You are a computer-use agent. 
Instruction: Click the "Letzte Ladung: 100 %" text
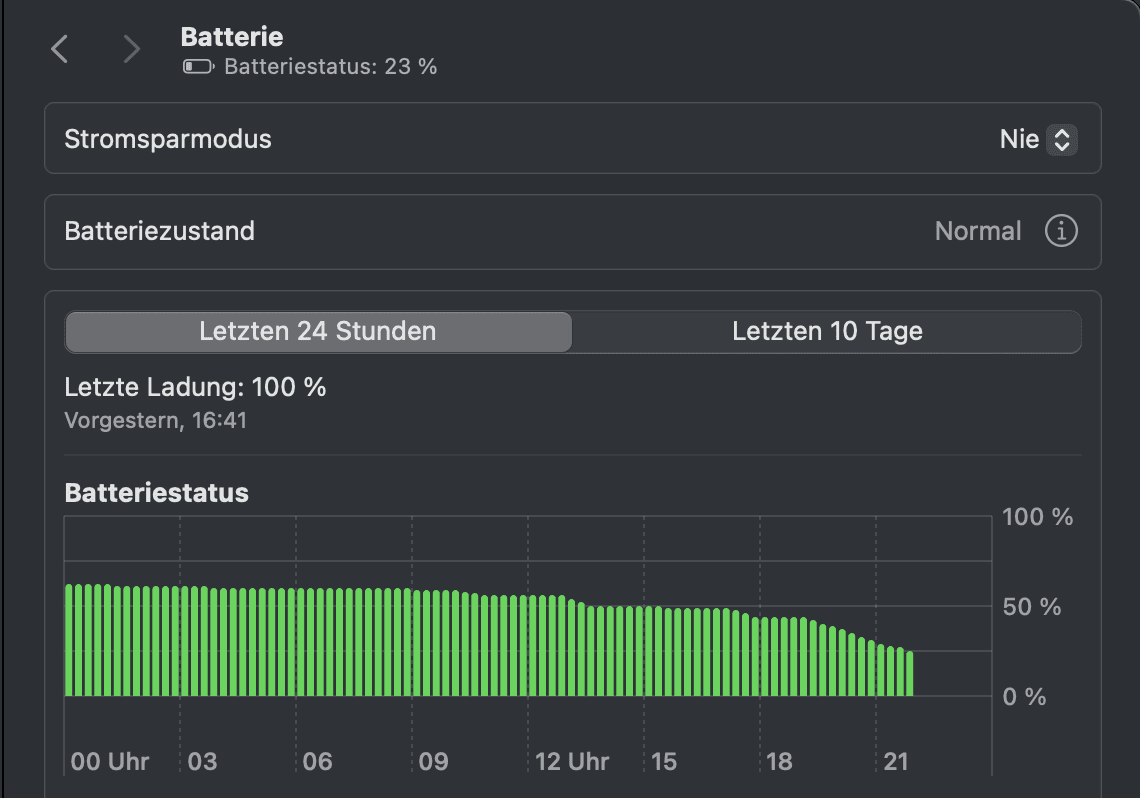tap(195, 387)
